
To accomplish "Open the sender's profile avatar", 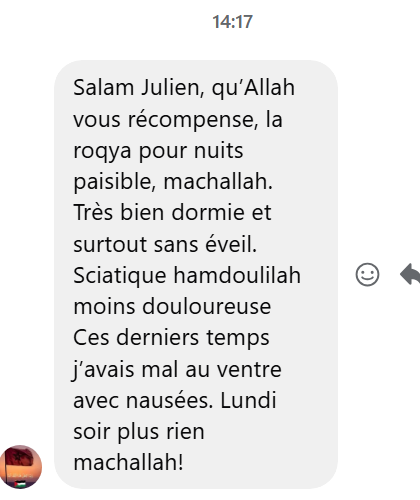I will 21,467.
